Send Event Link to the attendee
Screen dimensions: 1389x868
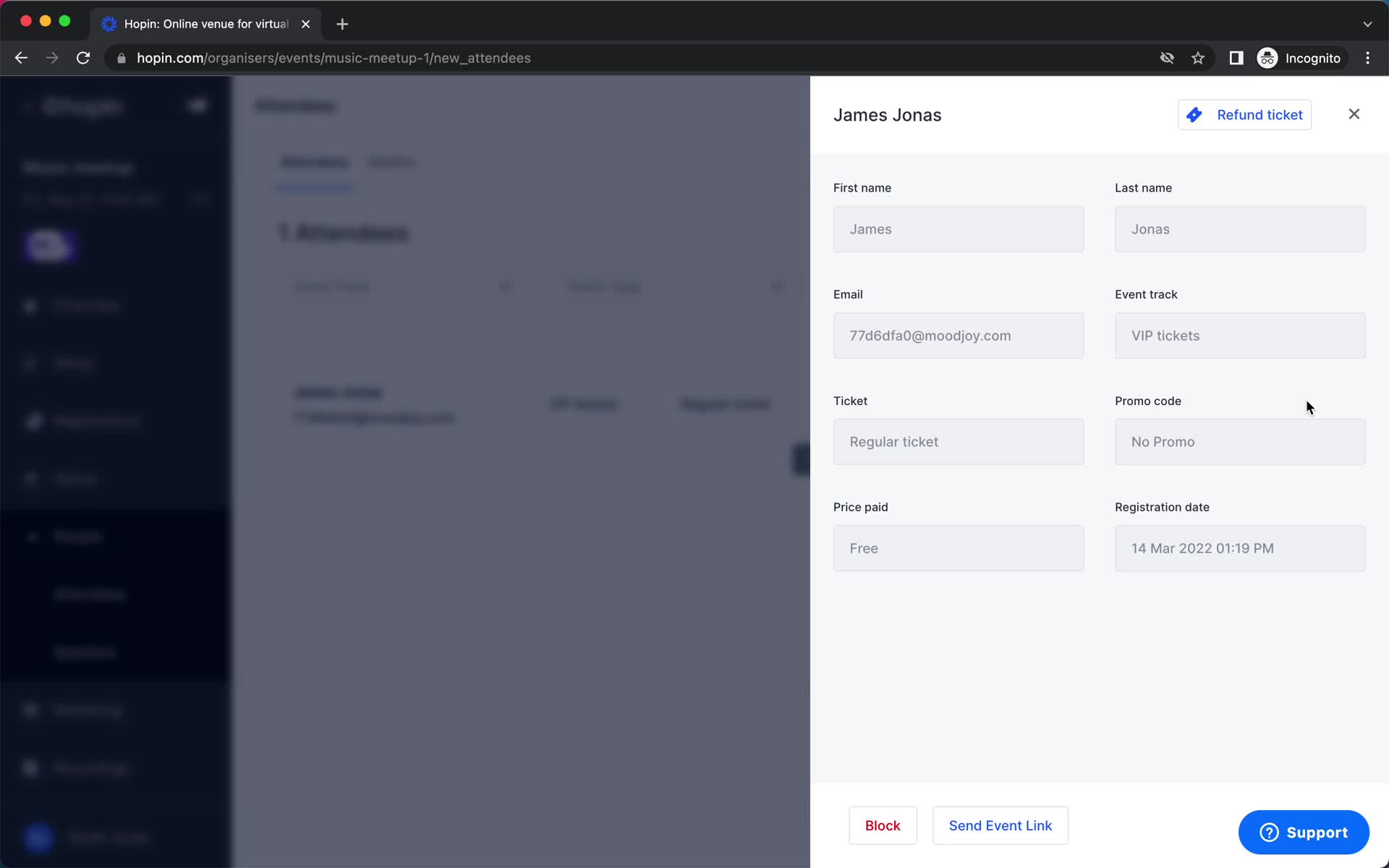[1001, 825]
